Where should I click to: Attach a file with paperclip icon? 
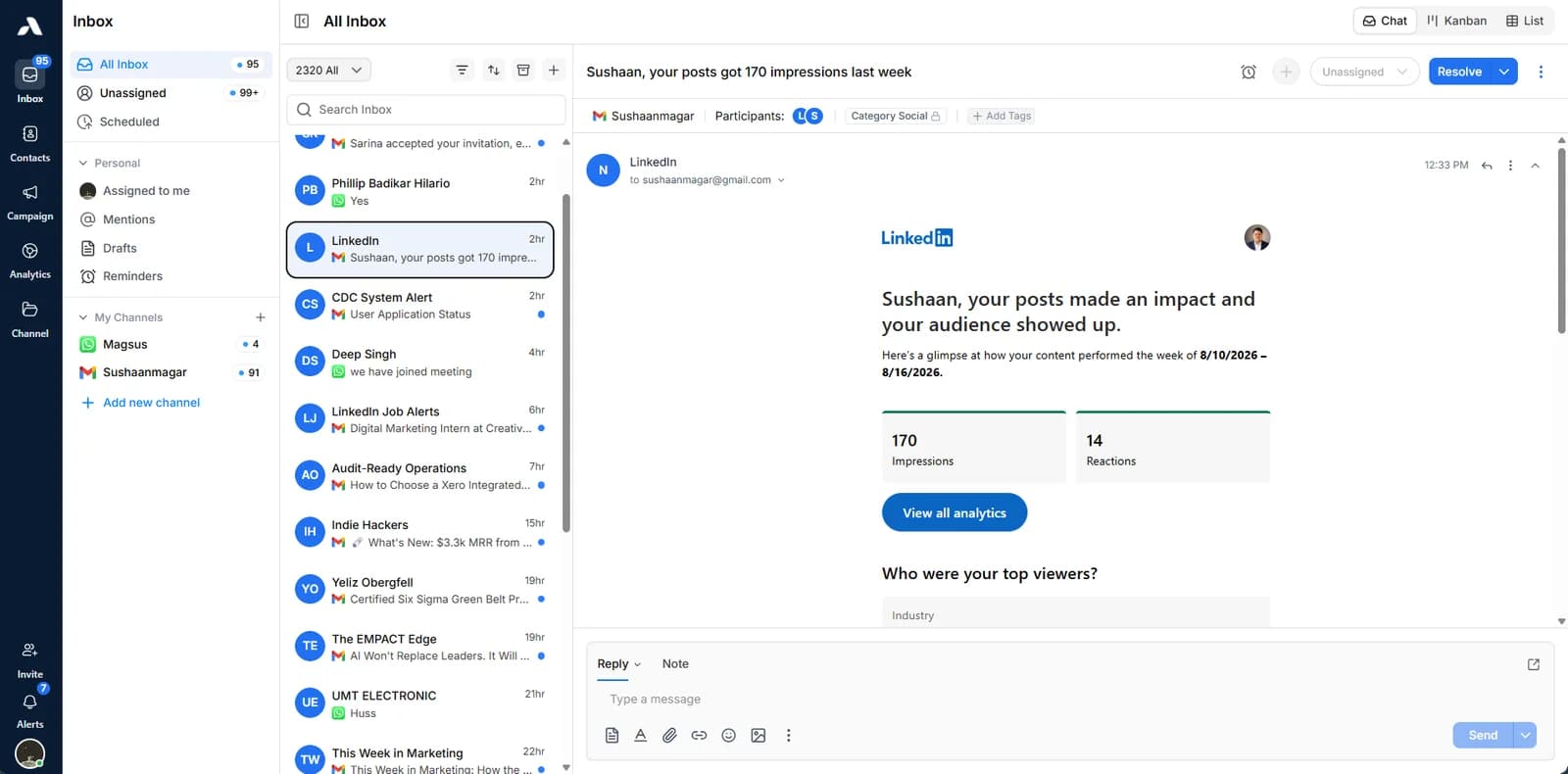click(x=669, y=735)
